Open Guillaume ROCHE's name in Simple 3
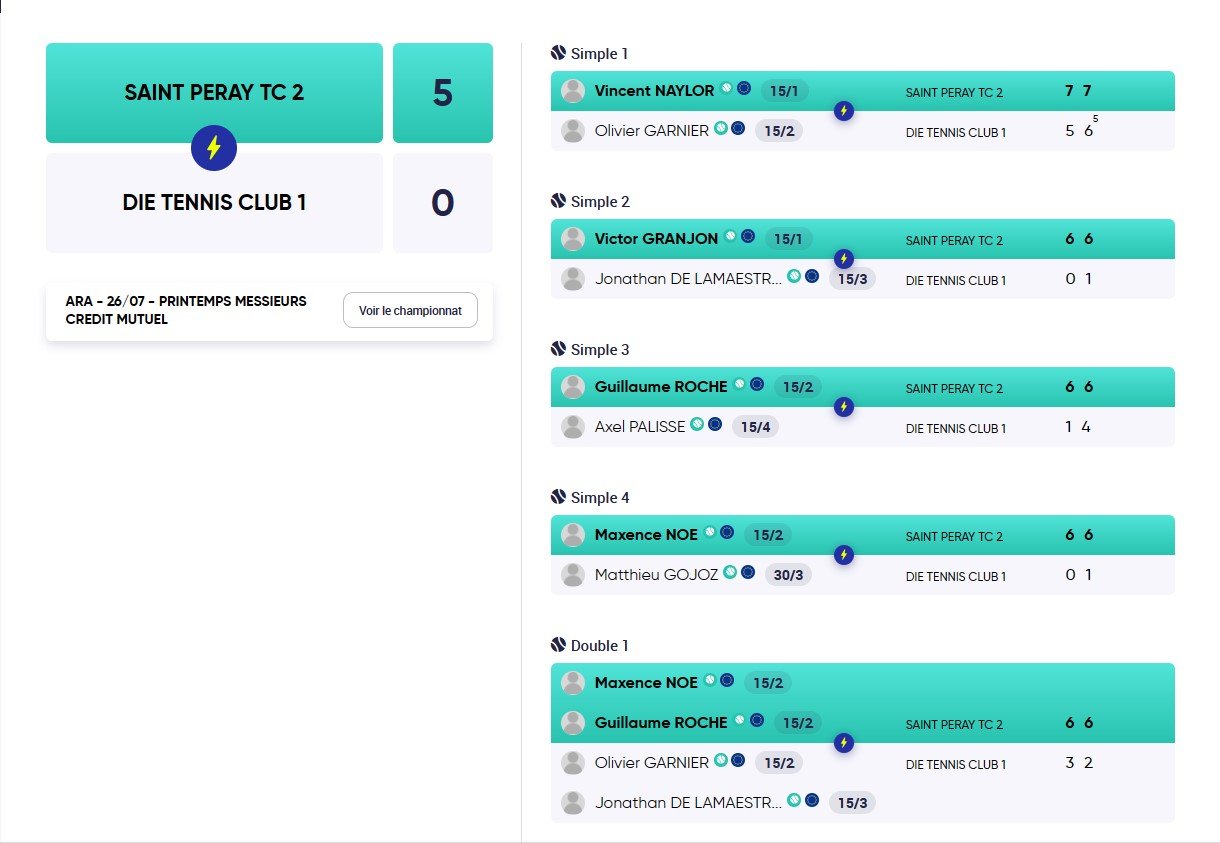 pyautogui.click(x=661, y=386)
